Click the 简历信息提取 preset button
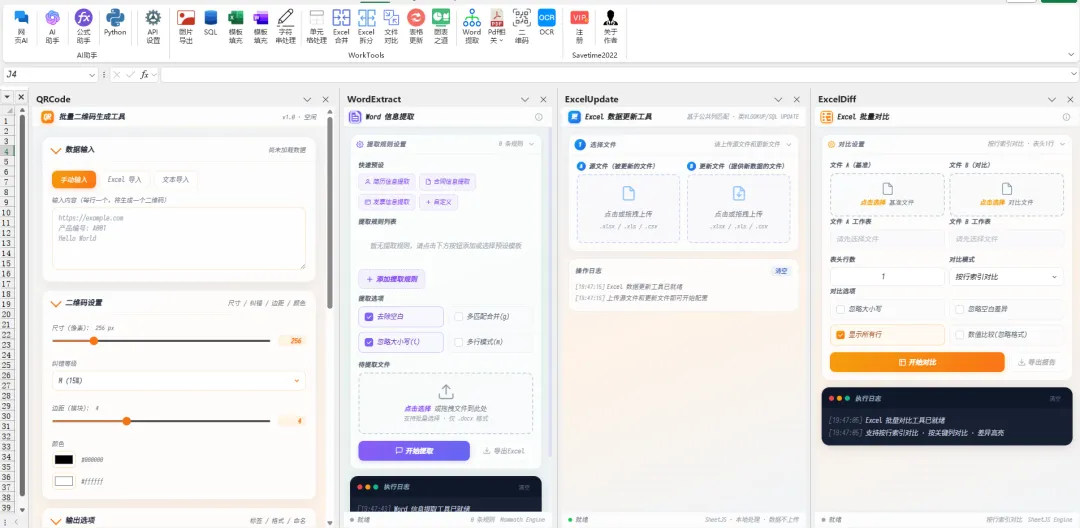 point(386,182)
